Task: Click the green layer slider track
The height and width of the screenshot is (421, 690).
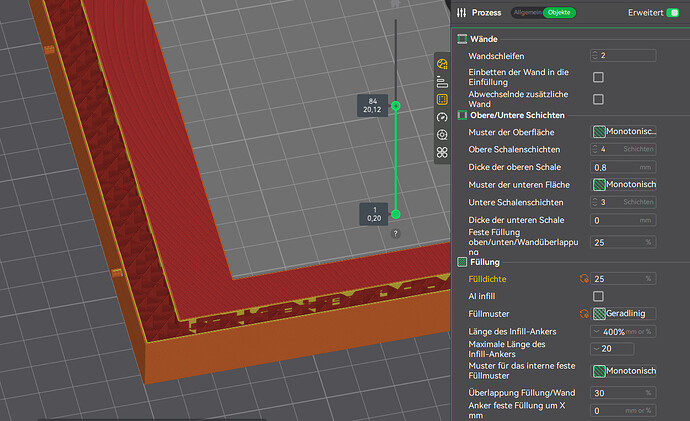Action: click(x=396, y=160)
